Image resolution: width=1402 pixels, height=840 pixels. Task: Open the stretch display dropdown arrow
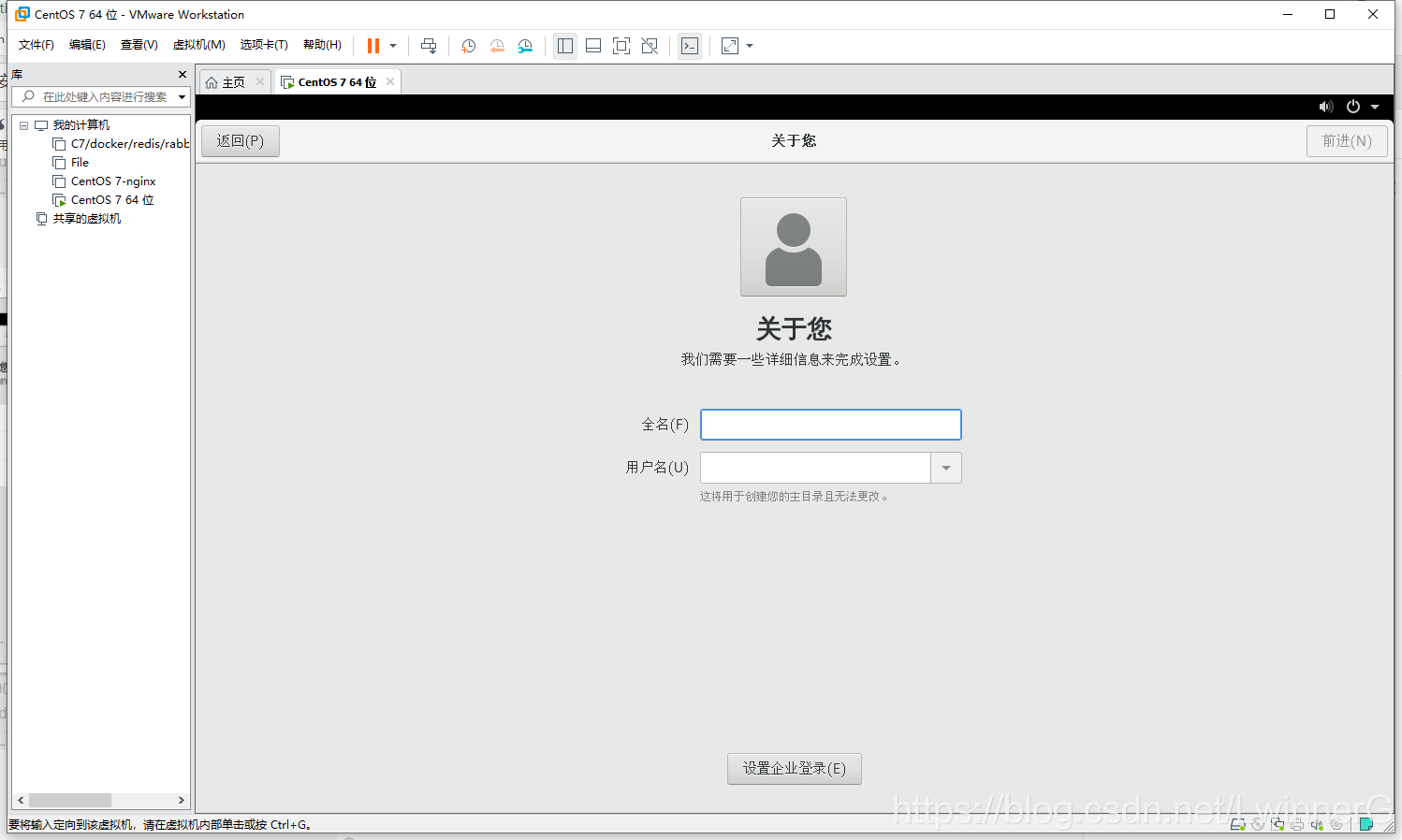(x=750, y=46)
